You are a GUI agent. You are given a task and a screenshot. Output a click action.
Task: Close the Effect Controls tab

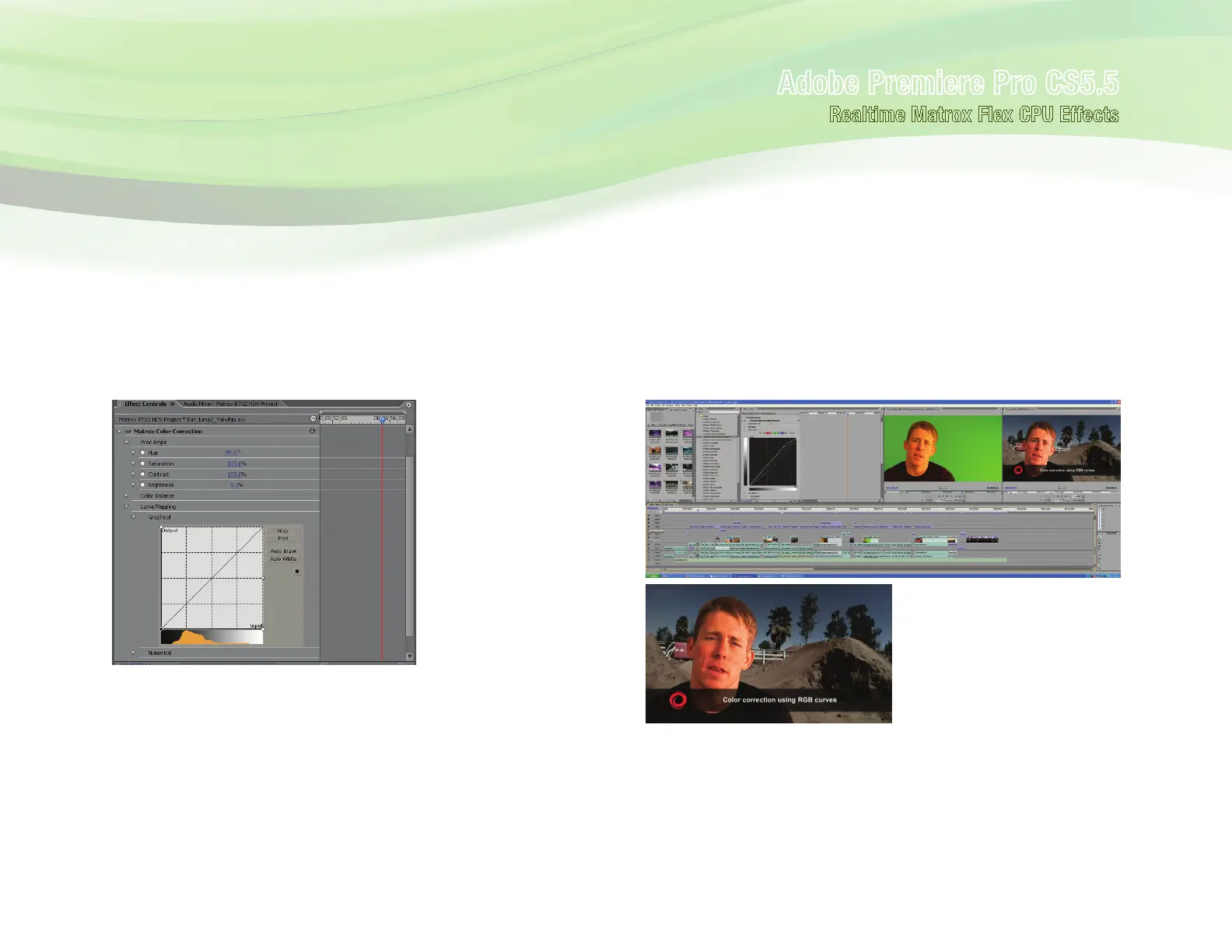tap(173, 404)
